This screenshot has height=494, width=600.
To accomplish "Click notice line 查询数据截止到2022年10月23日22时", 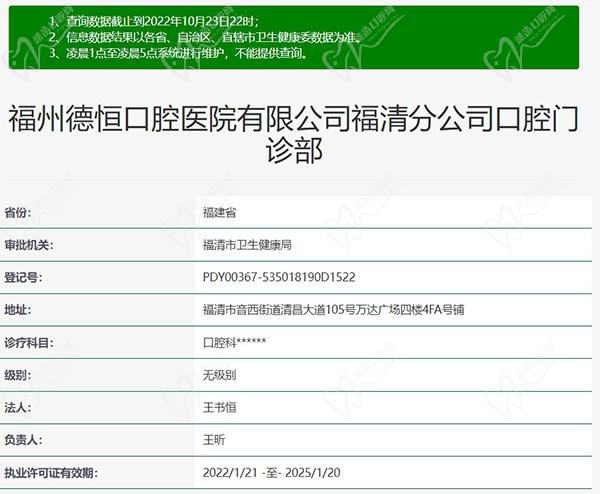I will coord(154,21).
